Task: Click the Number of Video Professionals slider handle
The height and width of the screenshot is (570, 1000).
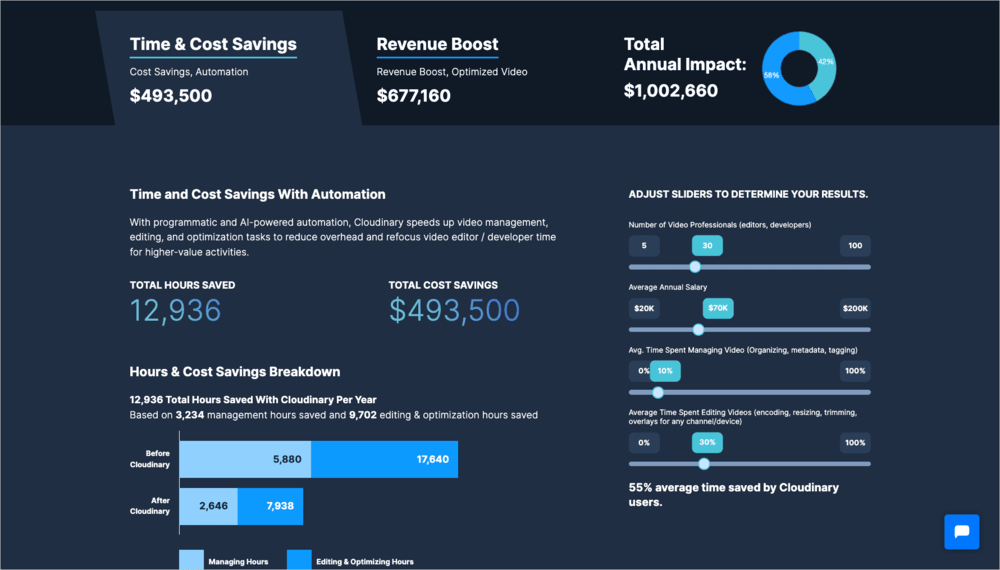Action: click(695, 267)
